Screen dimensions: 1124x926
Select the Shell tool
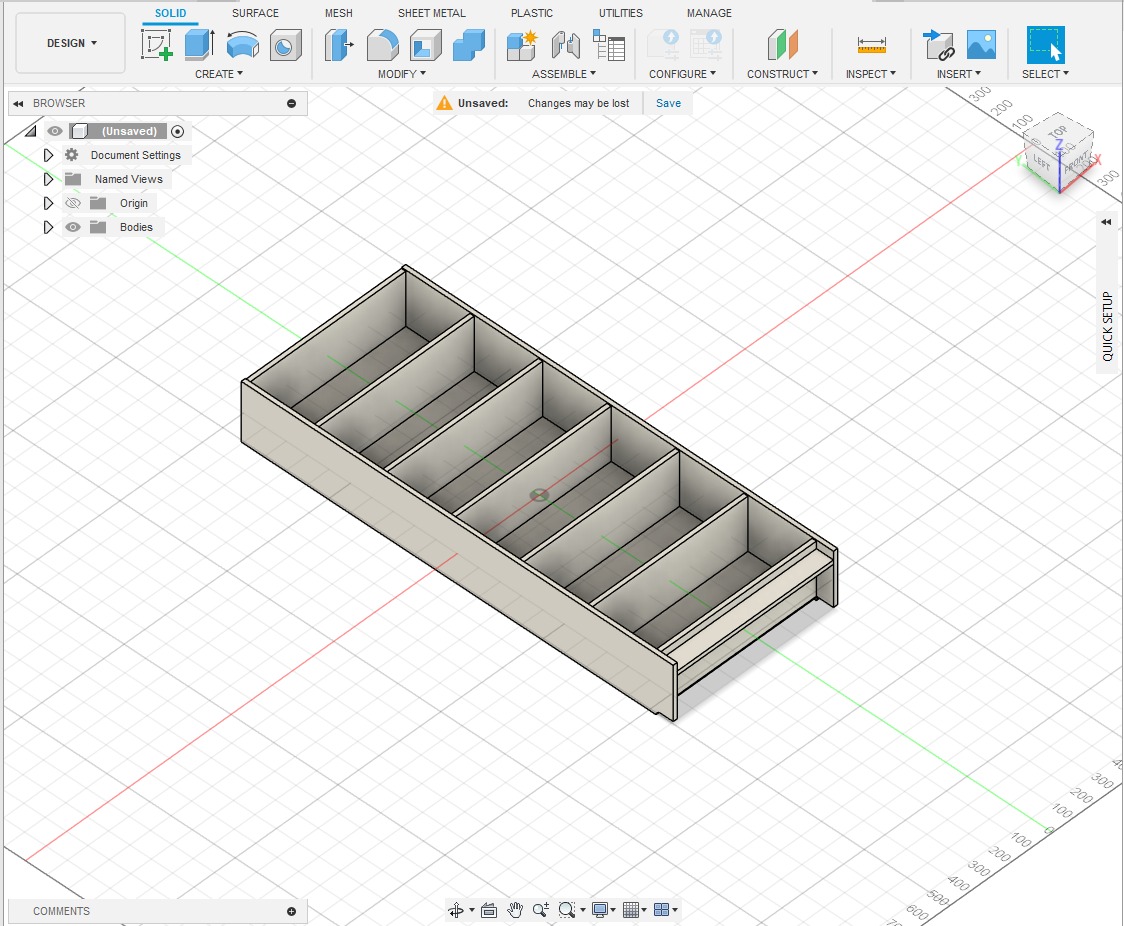coord(426,44)
